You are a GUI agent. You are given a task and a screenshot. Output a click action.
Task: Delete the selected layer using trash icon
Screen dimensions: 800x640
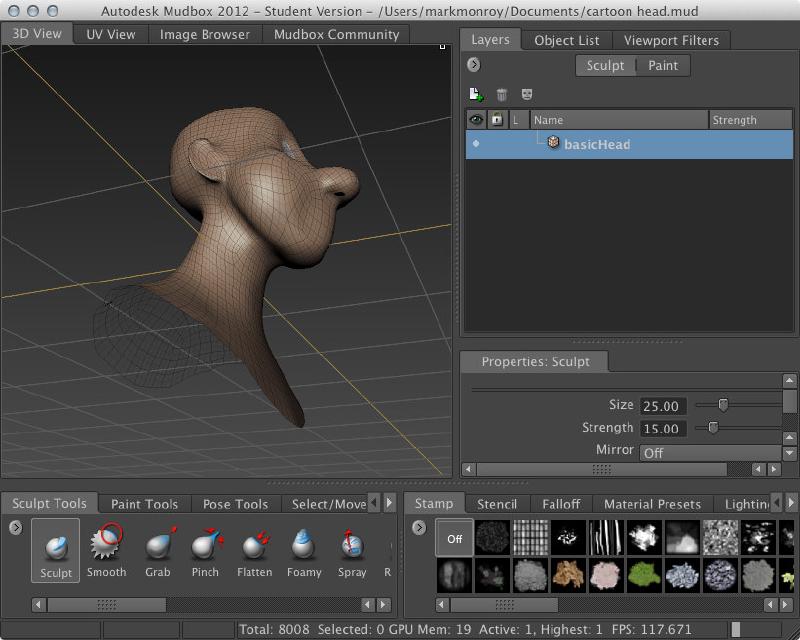pyautogui.click(x=503, y=94)
